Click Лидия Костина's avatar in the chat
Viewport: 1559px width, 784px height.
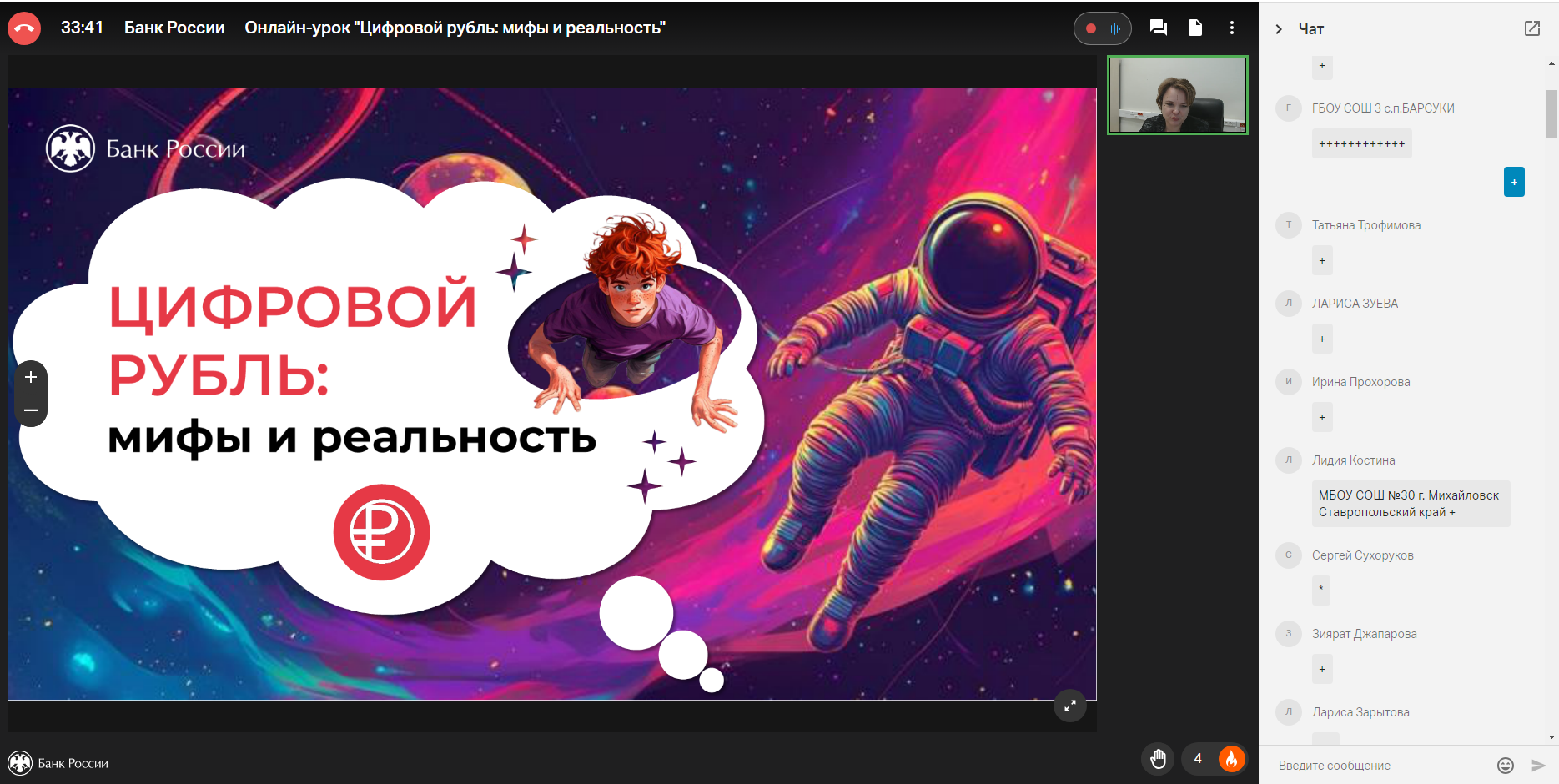coord(1289,460)
